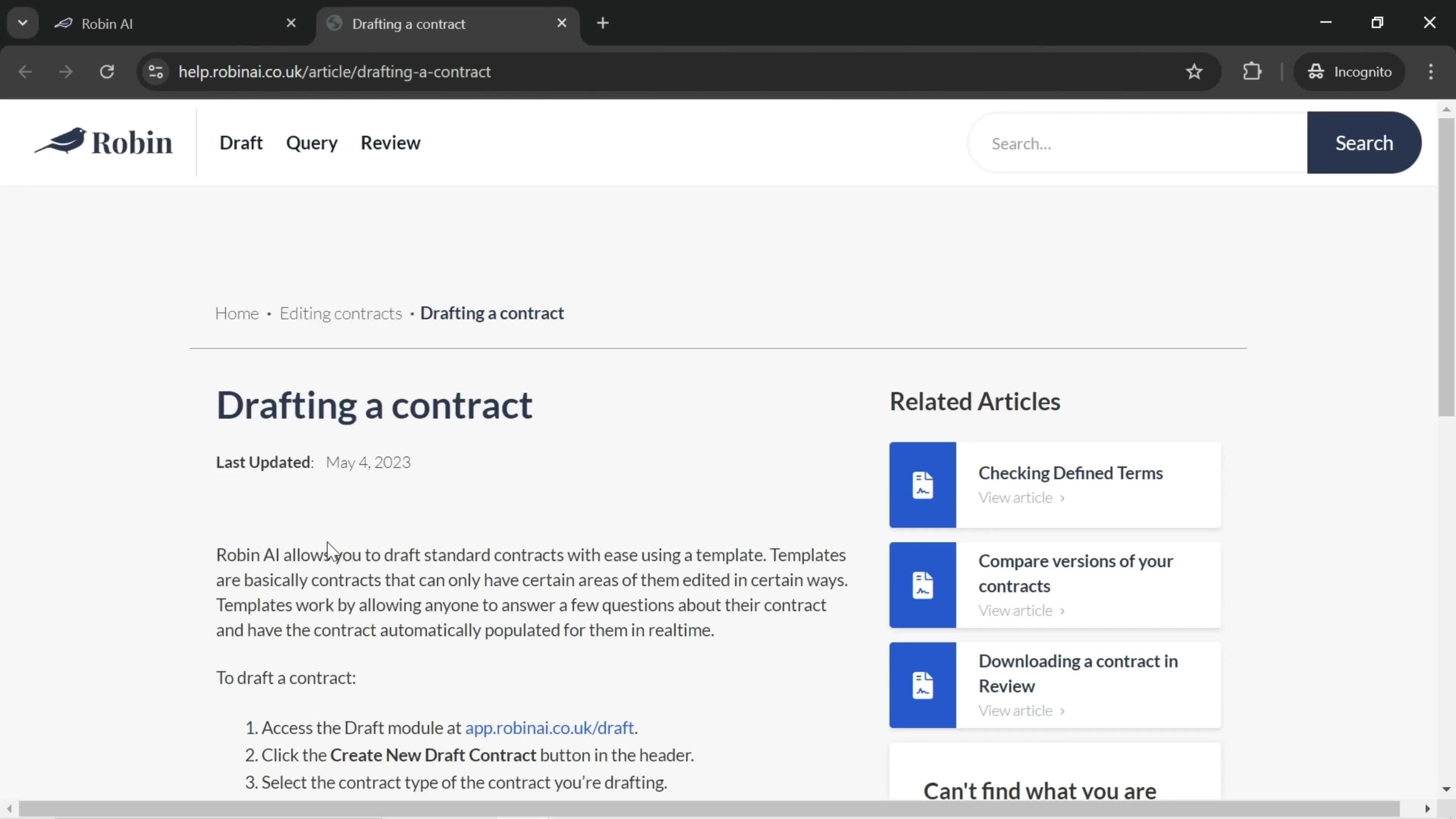Bookmark this page with the star icon
The height and width of the screenshot is (819, 1456).
(1194, 72)
